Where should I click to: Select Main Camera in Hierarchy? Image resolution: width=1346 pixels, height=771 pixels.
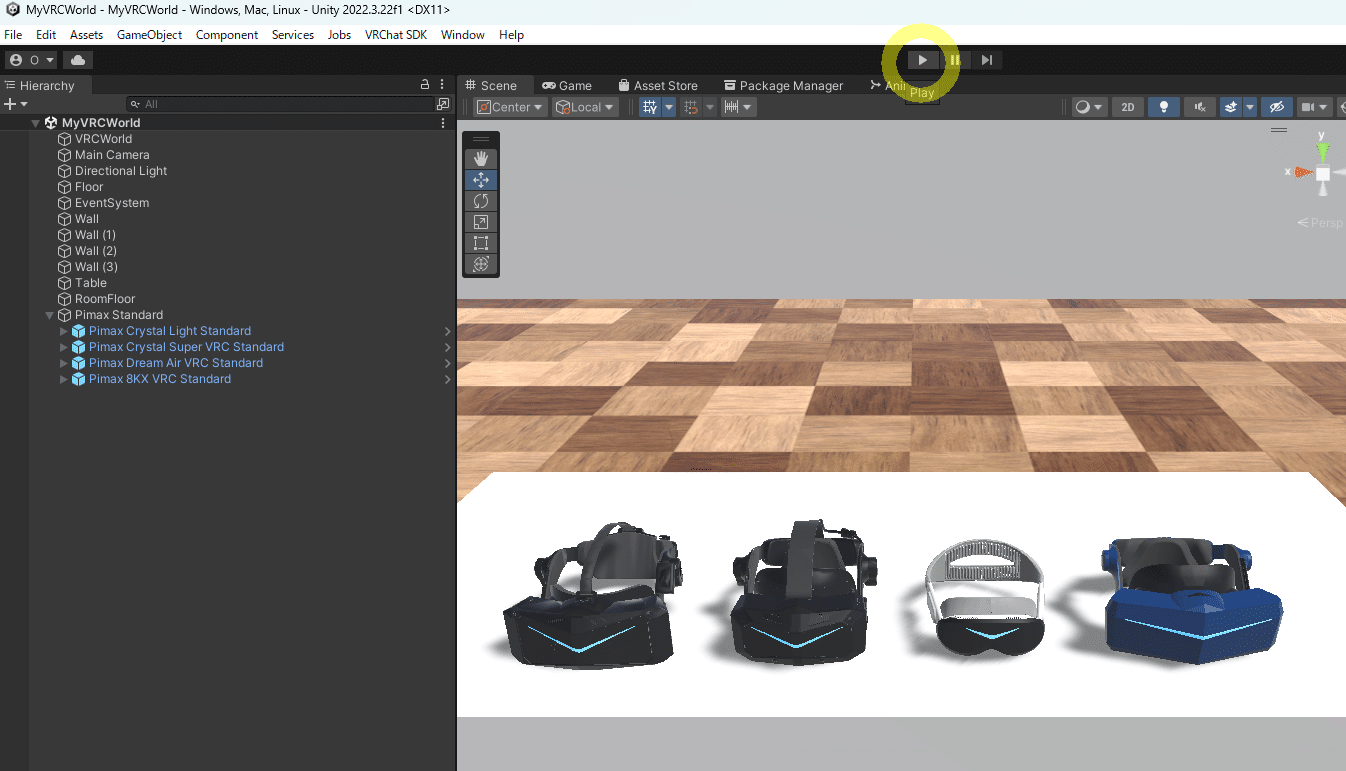[112, 155]
